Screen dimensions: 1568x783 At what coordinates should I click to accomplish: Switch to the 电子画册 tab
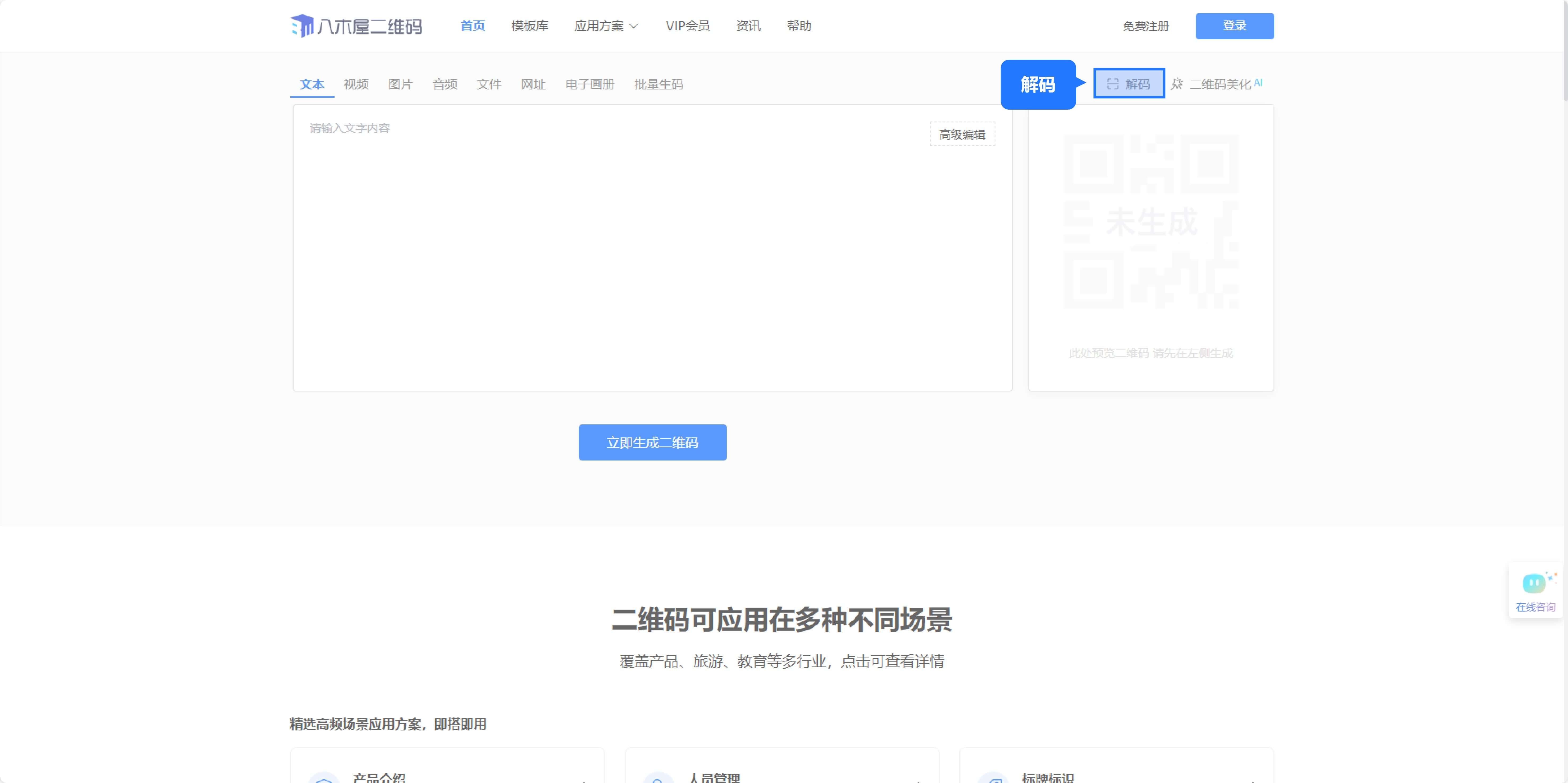coord(589,85)
